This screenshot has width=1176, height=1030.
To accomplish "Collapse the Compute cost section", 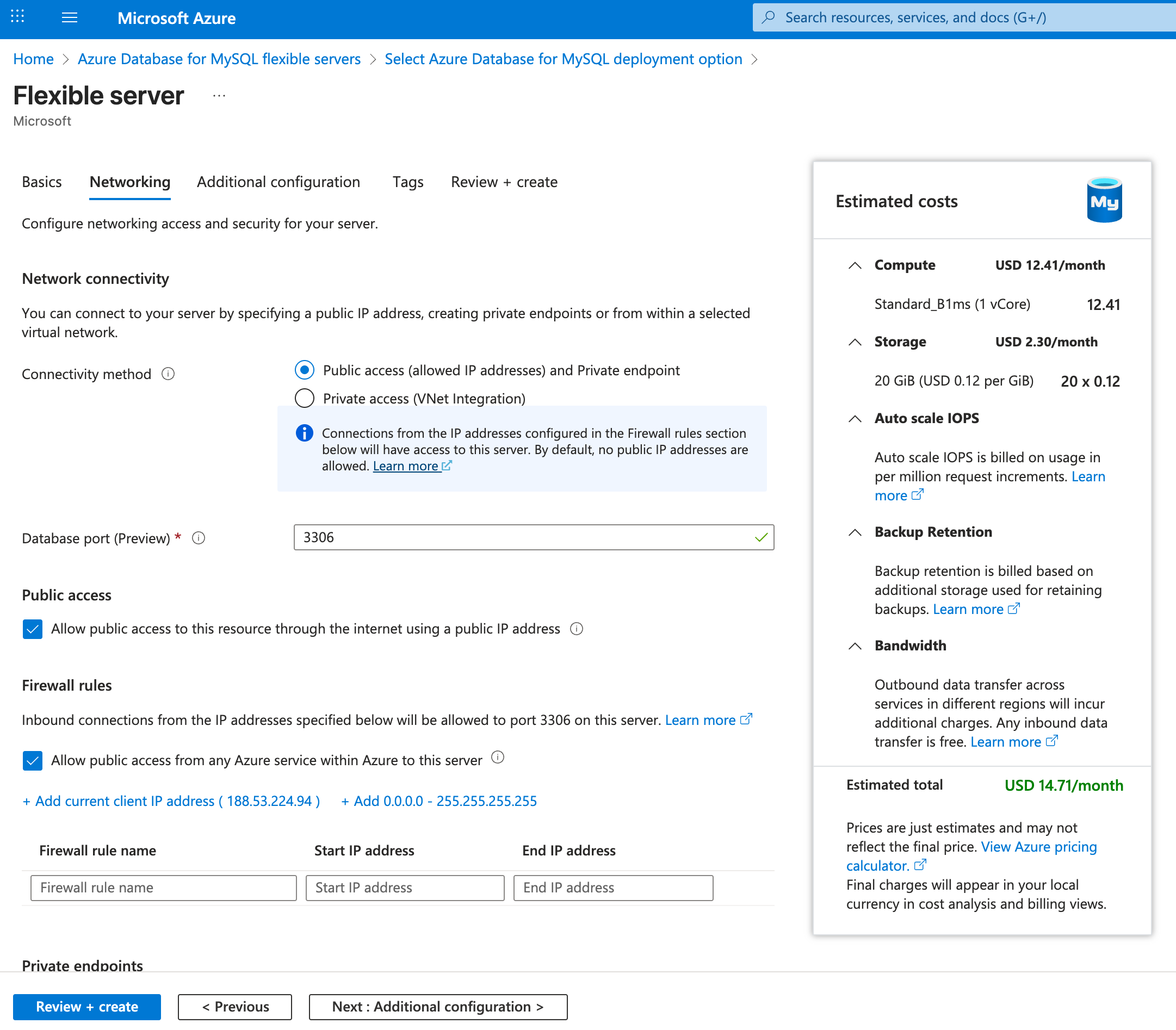I will tap(855, 265).
